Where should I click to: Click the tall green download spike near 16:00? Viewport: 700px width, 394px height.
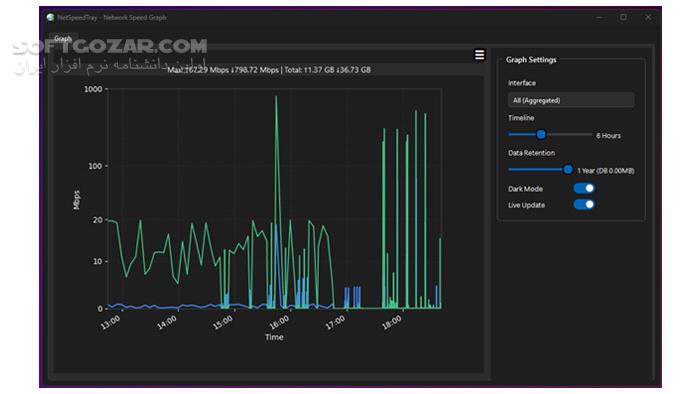[276, 178]
